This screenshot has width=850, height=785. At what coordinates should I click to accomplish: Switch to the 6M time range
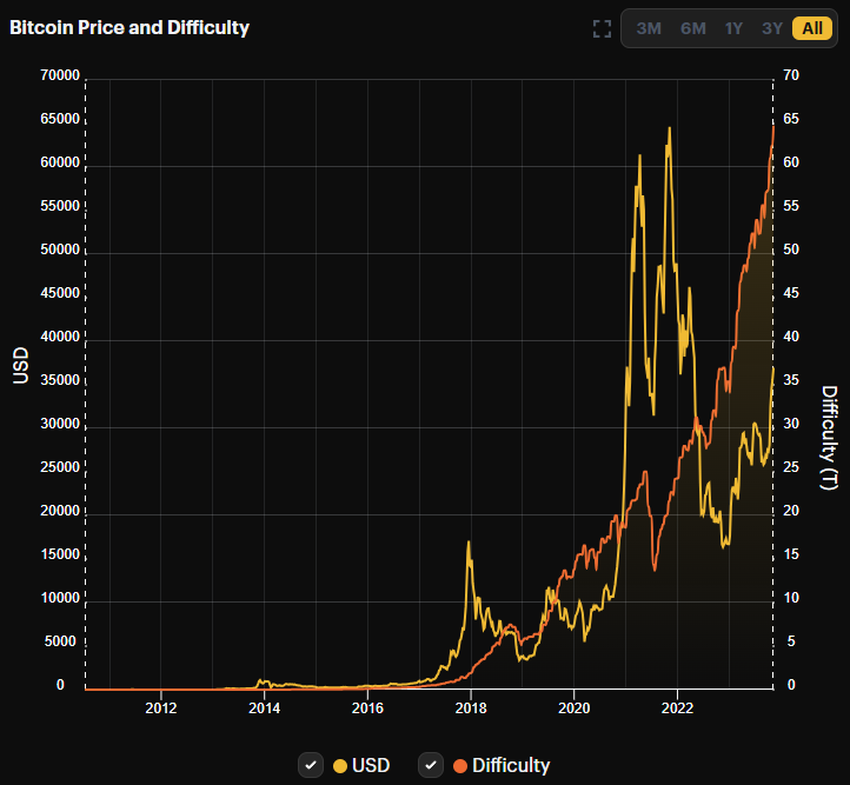[693, 28]
